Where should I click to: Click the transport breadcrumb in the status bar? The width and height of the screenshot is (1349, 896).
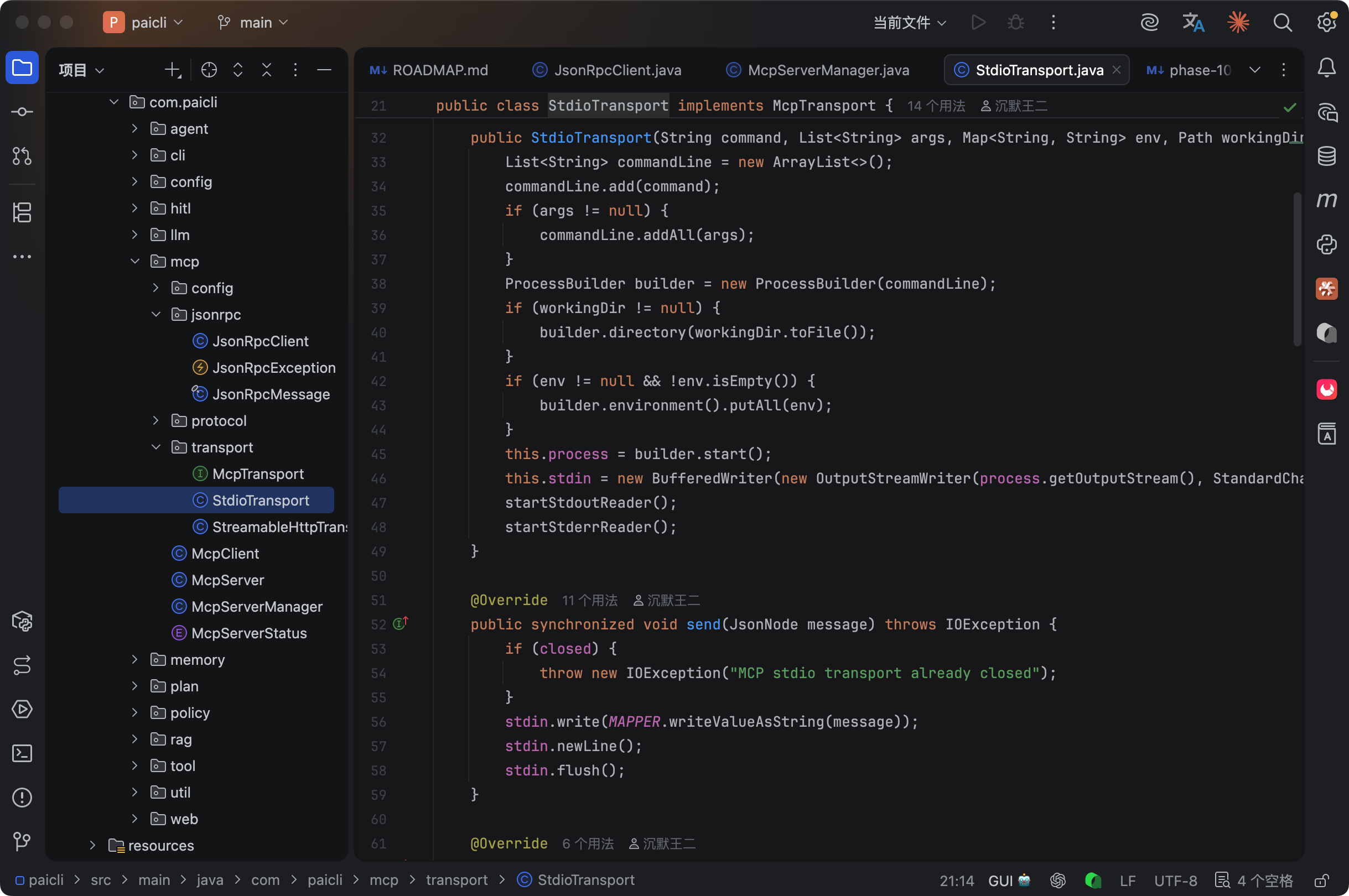pos(456,880)
